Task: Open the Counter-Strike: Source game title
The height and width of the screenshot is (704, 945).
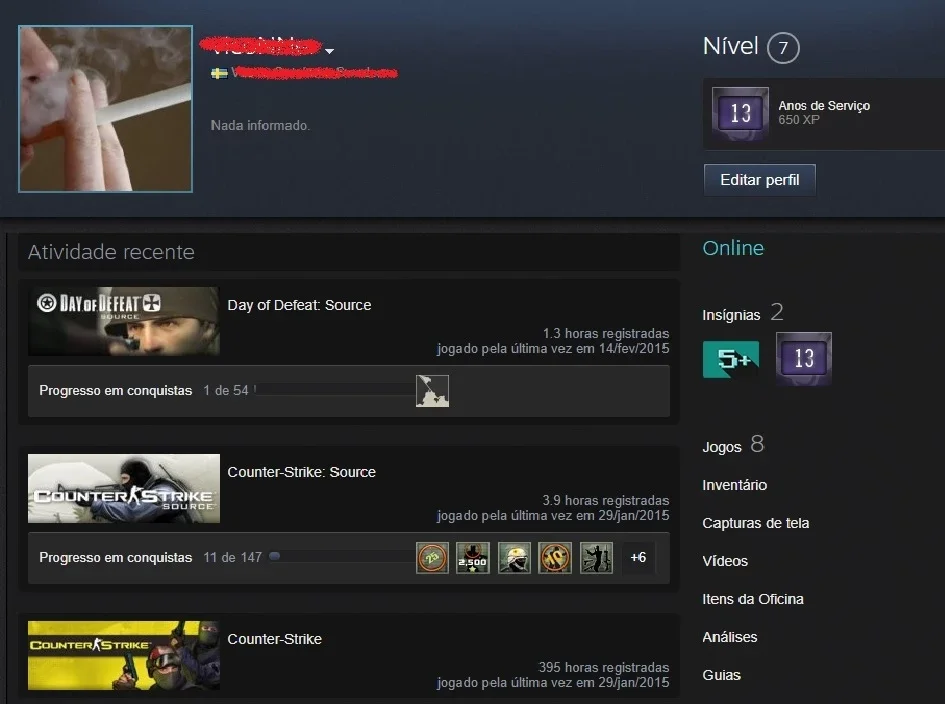Action: [301, 472]
